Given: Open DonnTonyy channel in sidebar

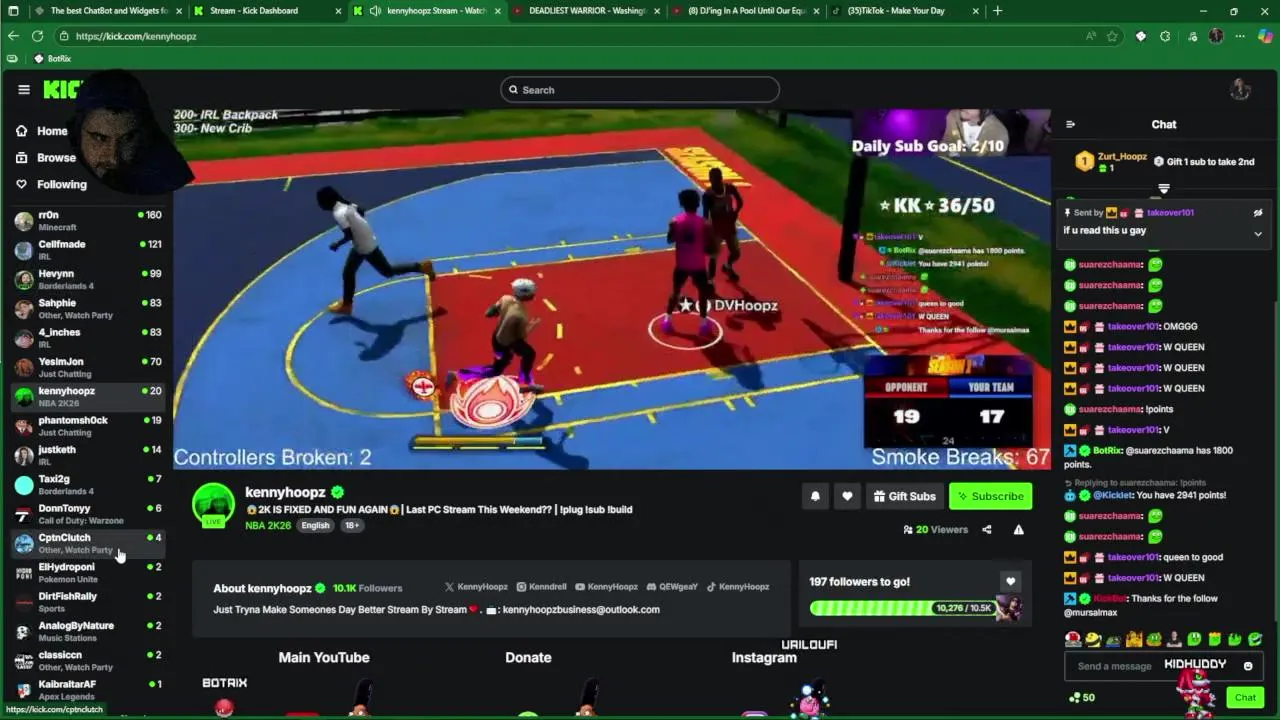Looking at the screenshot, I should point(87,514).
